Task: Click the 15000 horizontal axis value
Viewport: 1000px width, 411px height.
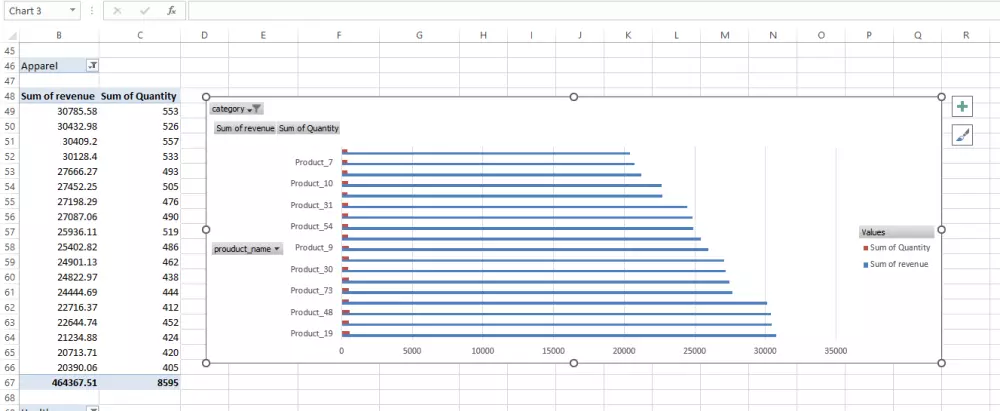Action: [x=553, y=350]
